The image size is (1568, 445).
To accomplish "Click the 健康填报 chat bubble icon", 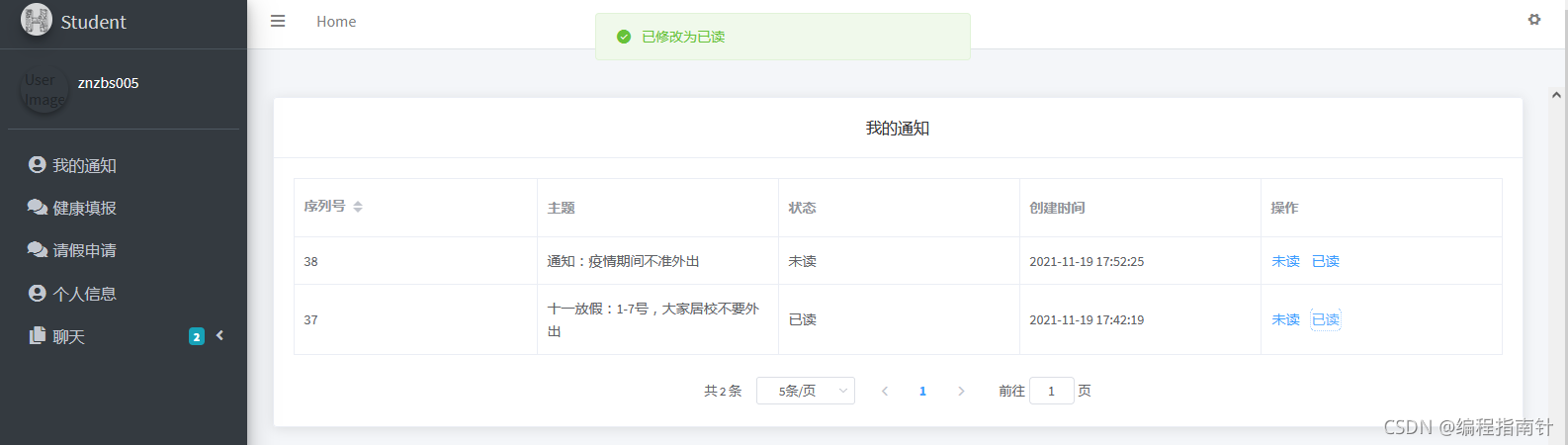I will pyautogui.click(x=38, y=207).
